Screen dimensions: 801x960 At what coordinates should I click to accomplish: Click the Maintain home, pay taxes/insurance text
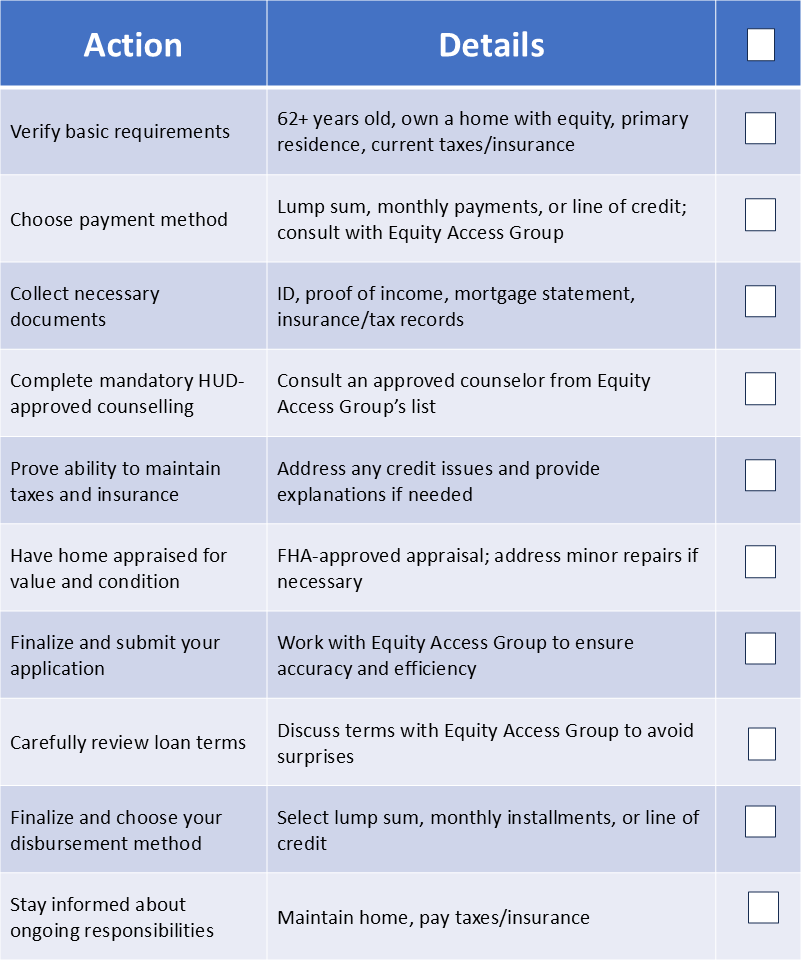pyautogui.click(x=433, y=917)
